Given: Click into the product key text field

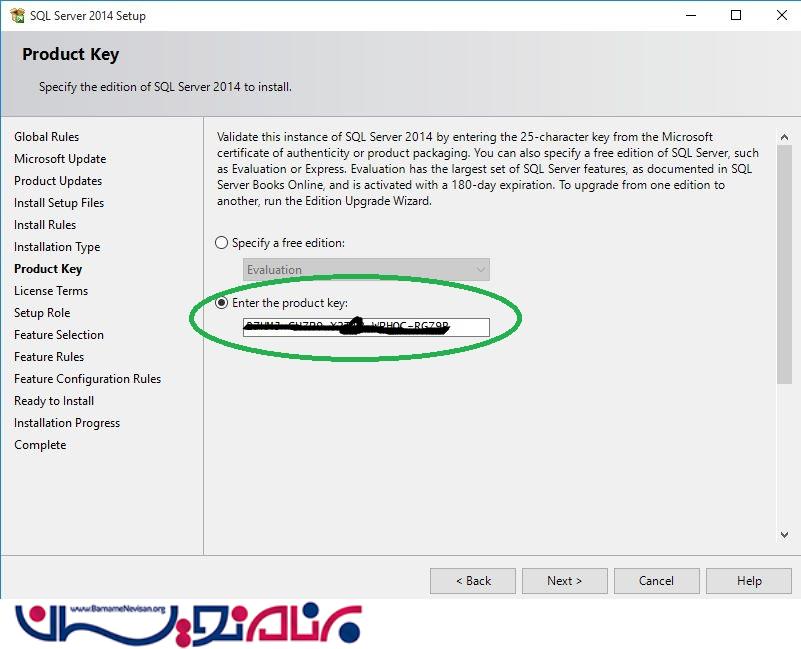Looking at the screenshot, I should click(x=366, y=327).
